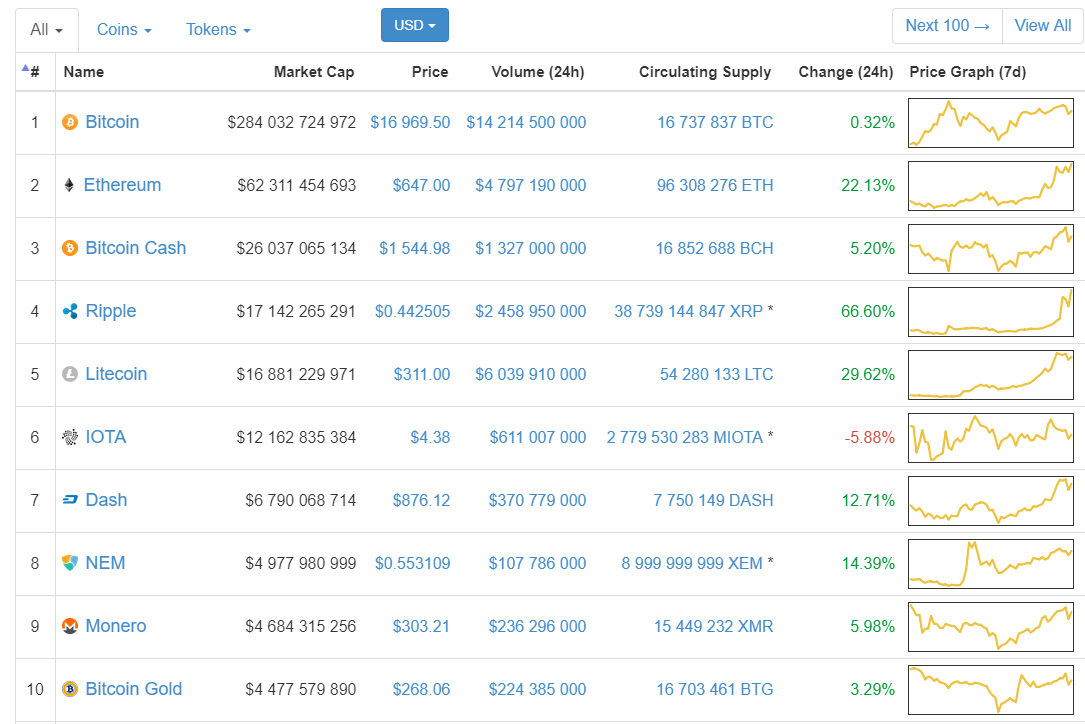Click the NEM logo icon

(70, 563)
